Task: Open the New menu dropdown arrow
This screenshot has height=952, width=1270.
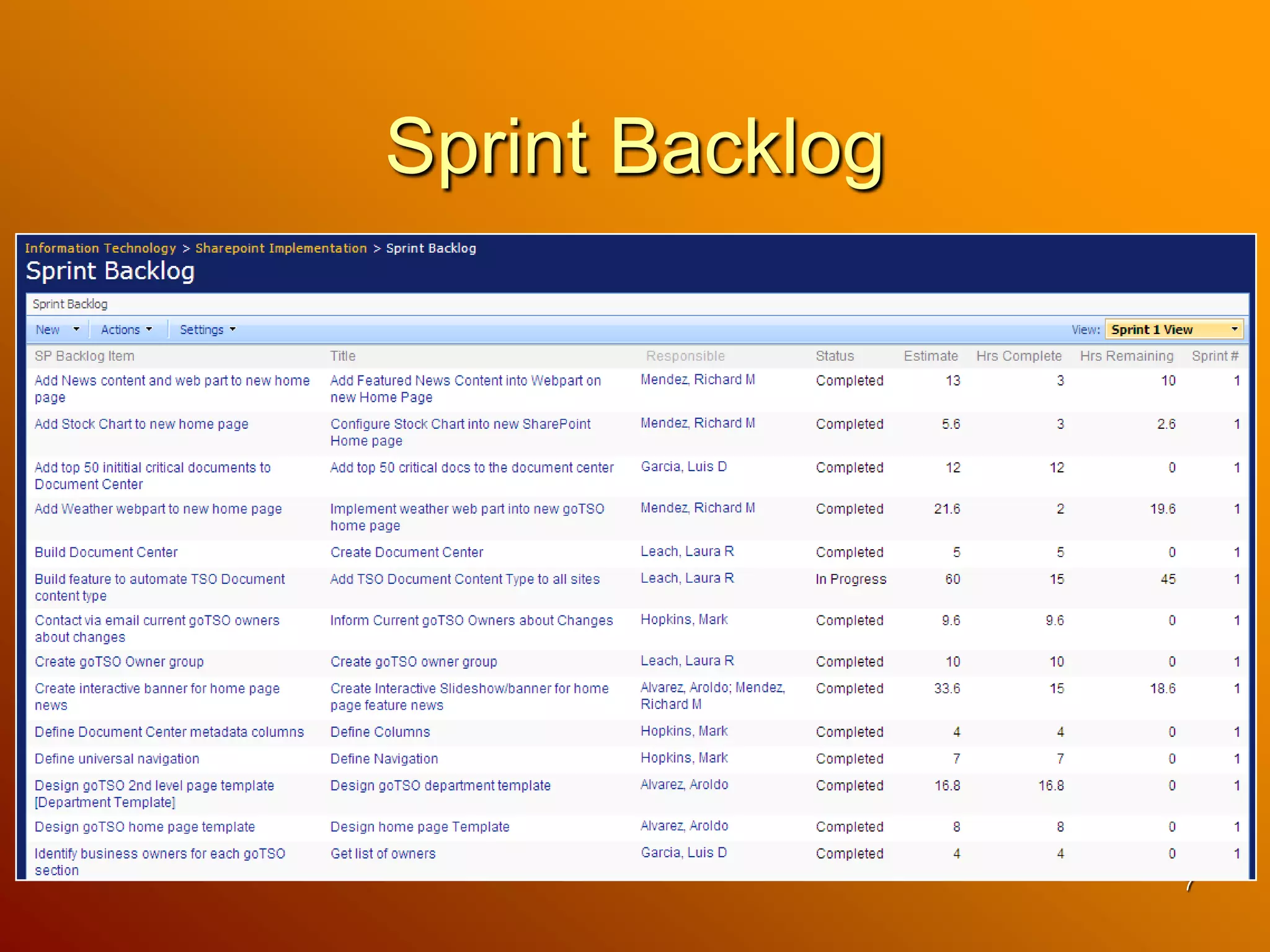Action: [76, 330]
